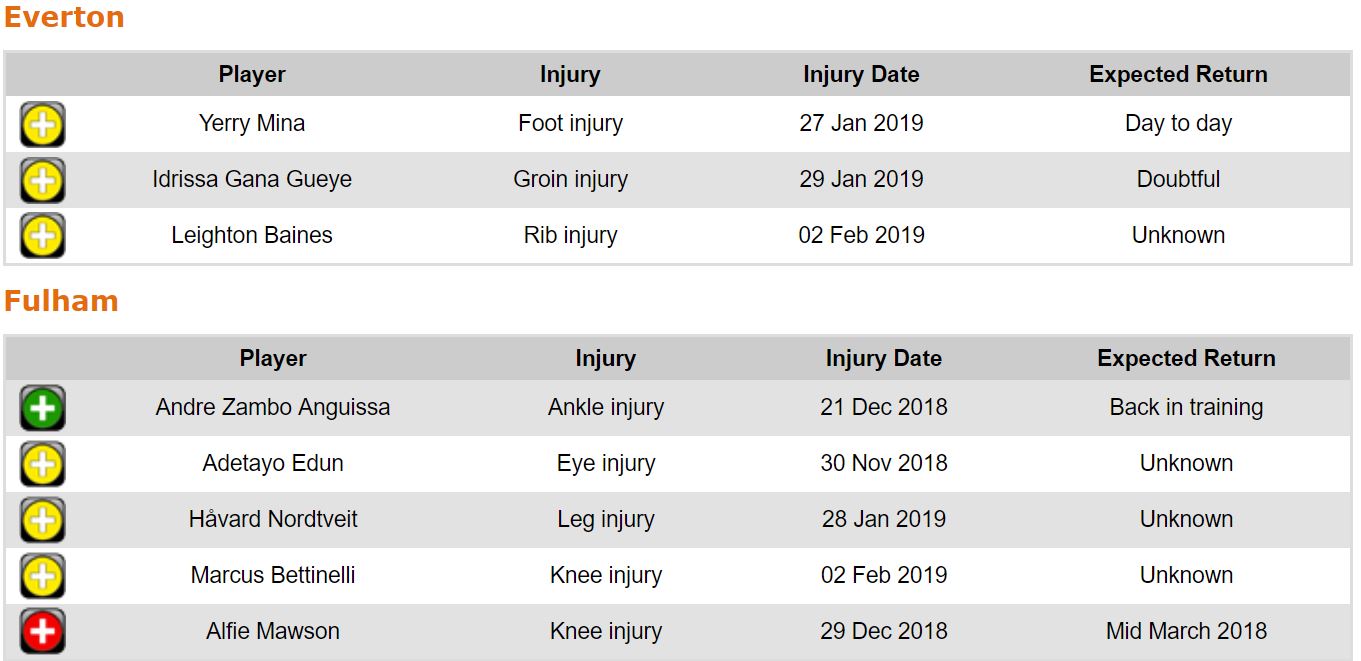1361x661 pixels.
Task: Click the Injury Date header in Everton table
Action: point(861,74)
